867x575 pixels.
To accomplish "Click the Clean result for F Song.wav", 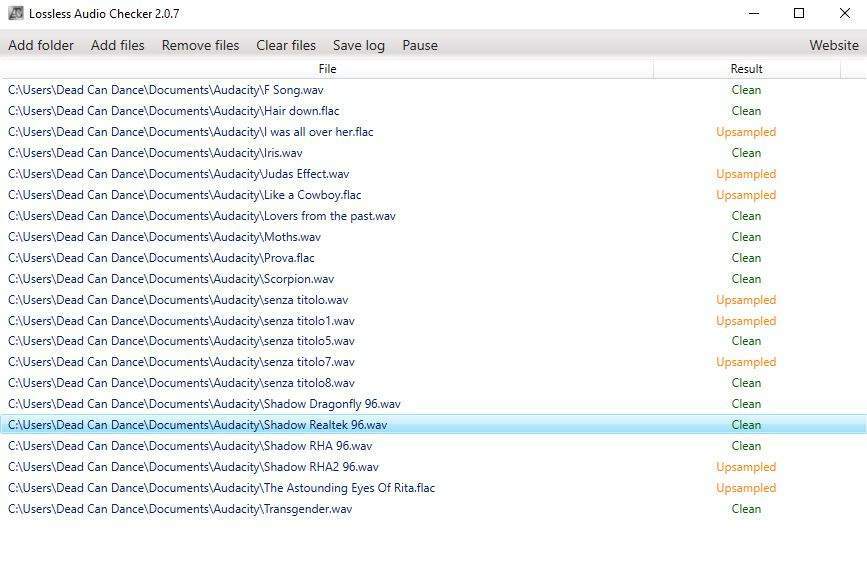I will [746, 90].
